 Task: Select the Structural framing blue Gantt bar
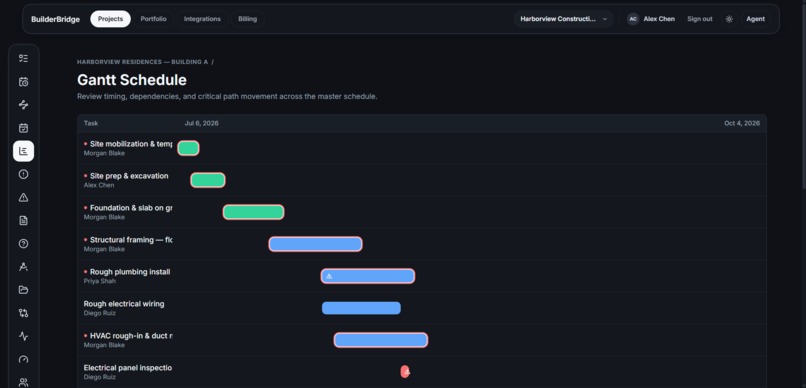(315, 244)
